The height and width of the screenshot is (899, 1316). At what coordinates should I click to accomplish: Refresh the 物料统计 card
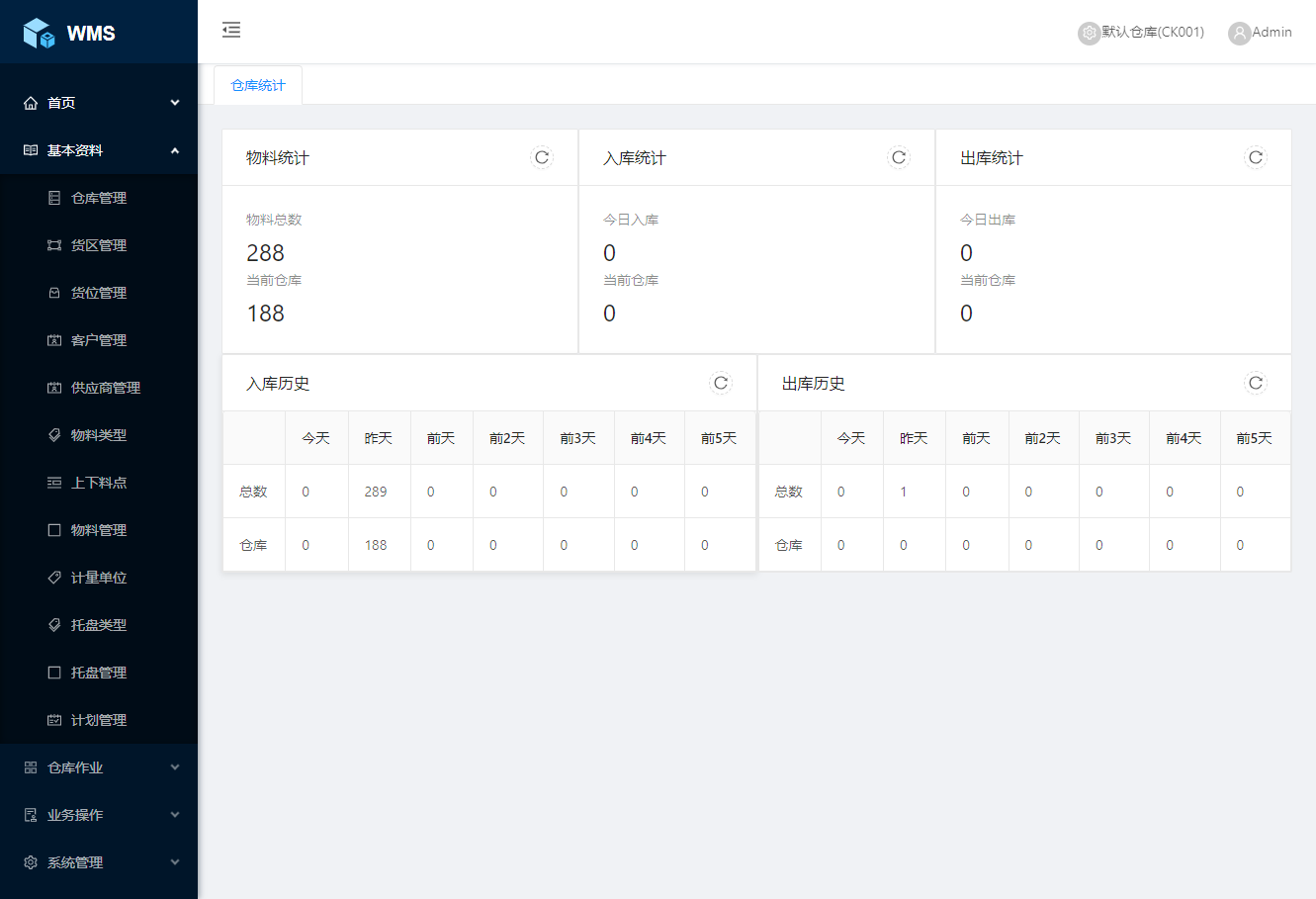pyautogui.click(x=542, y=157)
